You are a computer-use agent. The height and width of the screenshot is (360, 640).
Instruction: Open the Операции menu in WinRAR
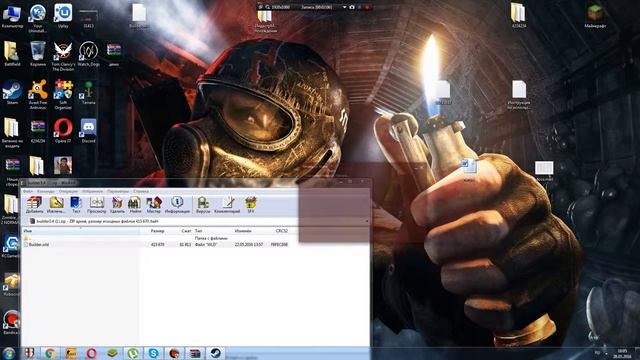[68, 191]
